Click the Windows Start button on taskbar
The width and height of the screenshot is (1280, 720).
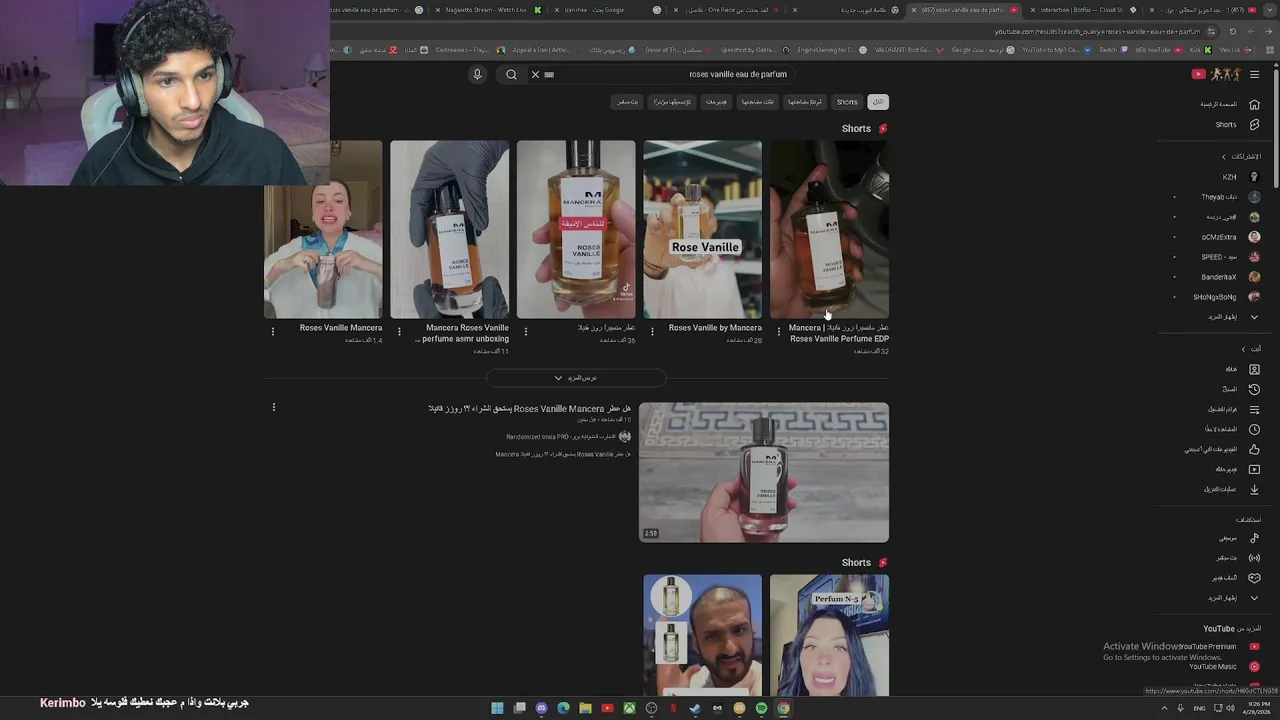497,708
